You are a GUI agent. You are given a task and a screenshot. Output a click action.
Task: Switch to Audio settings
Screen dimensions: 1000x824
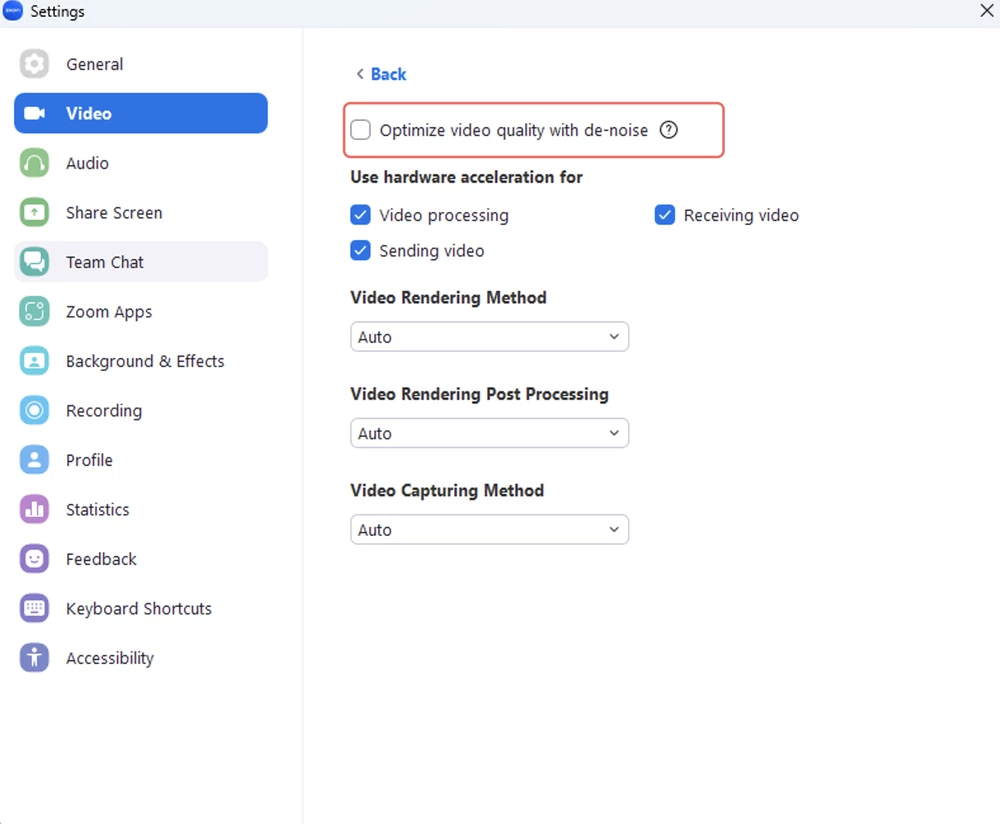pos(141,163)
